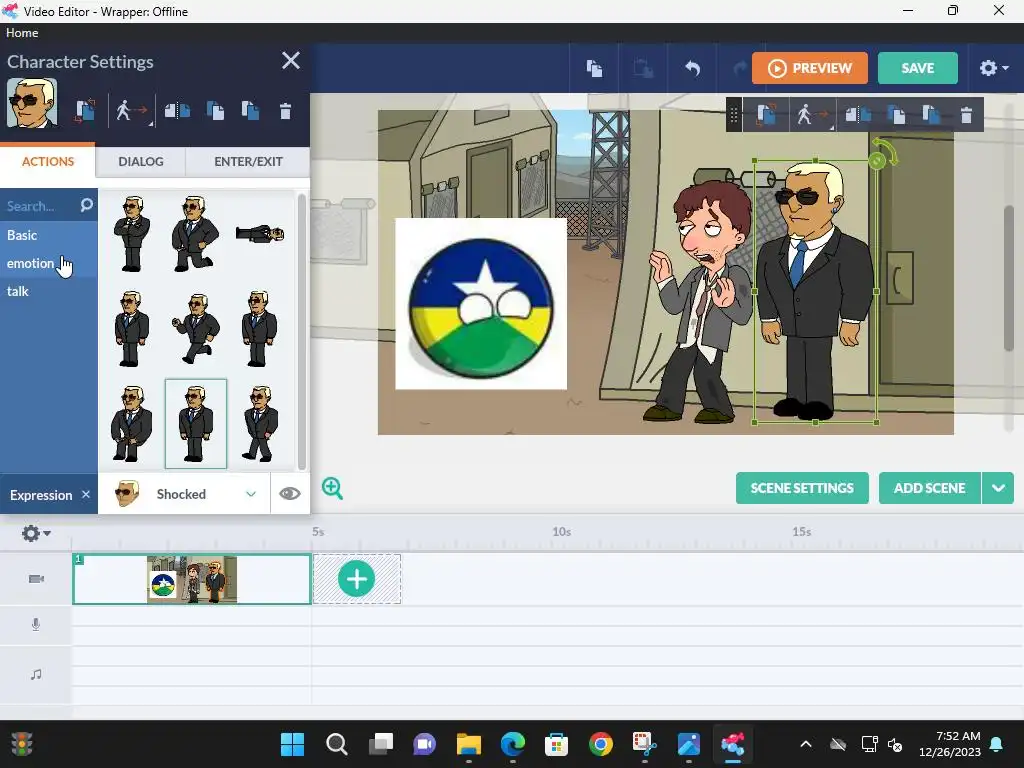Select the highlighted standing action thumbnail
The height and width of the screenshot is (768, 1024).
pos(196,424)
